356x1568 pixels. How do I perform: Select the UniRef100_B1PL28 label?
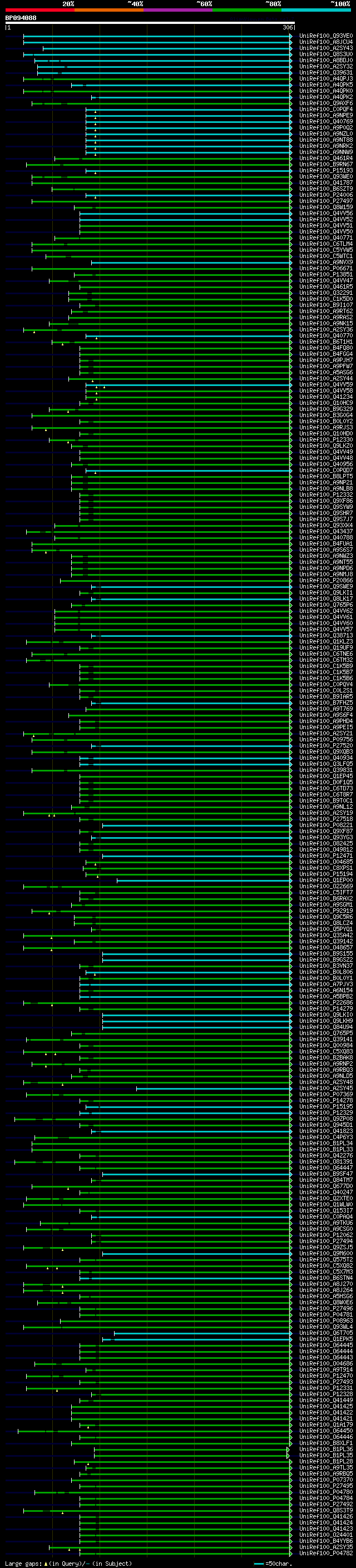click(x=326, y=1461)
